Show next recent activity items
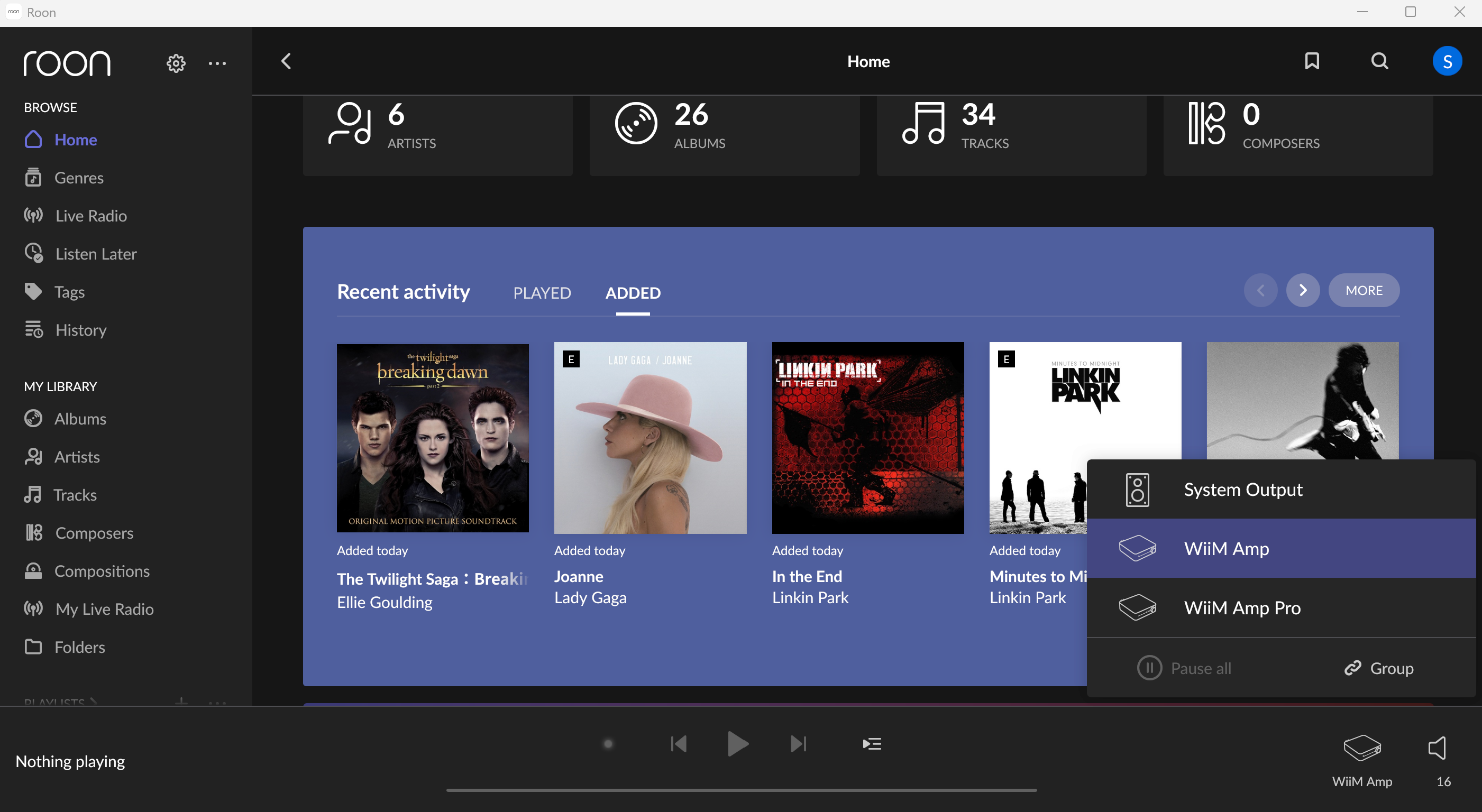The image size is (1482, 812). click(x=1303, y=290)
